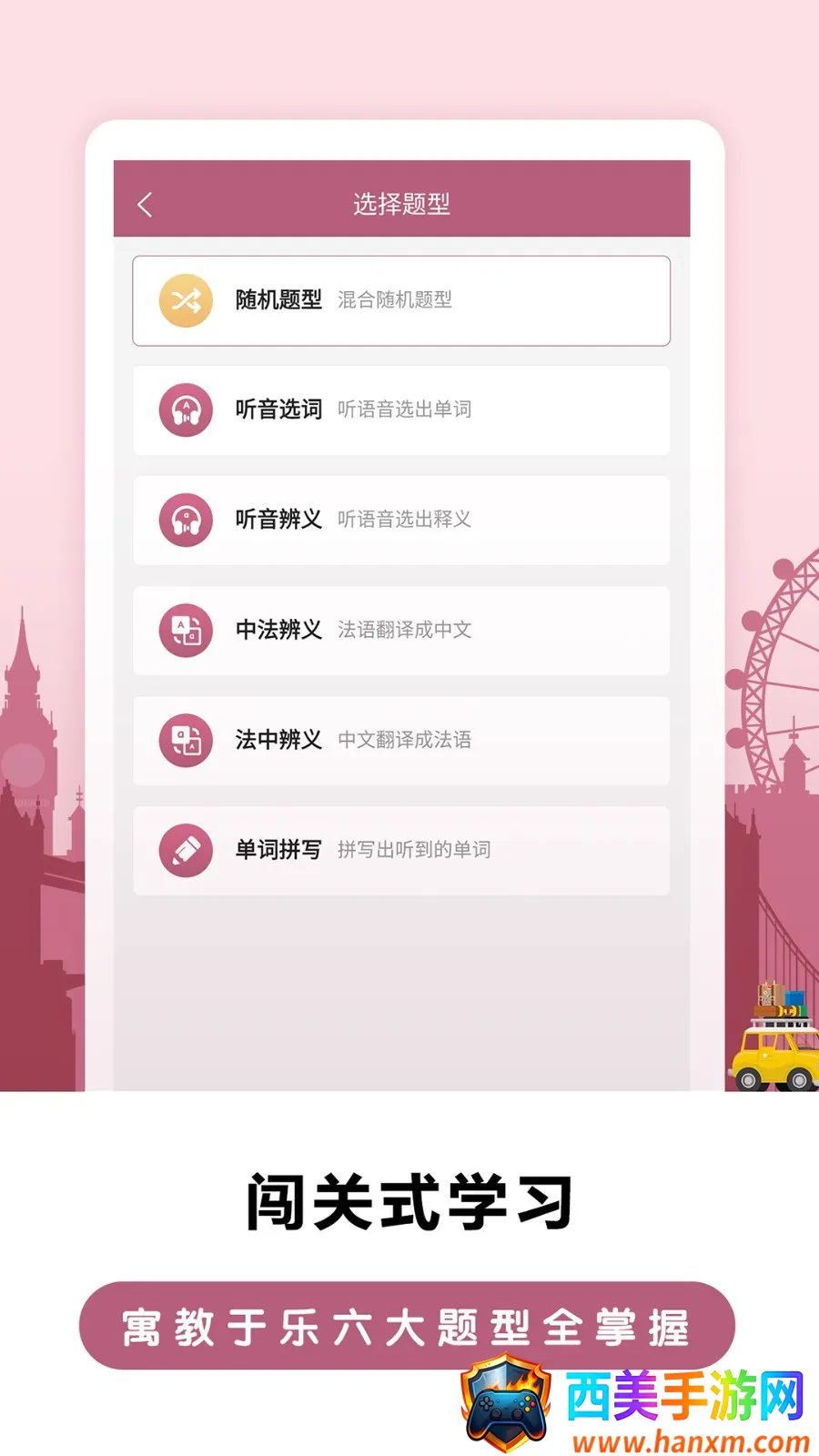
Task: Click the 法语翻译成中文 description text
Action: 405,630
